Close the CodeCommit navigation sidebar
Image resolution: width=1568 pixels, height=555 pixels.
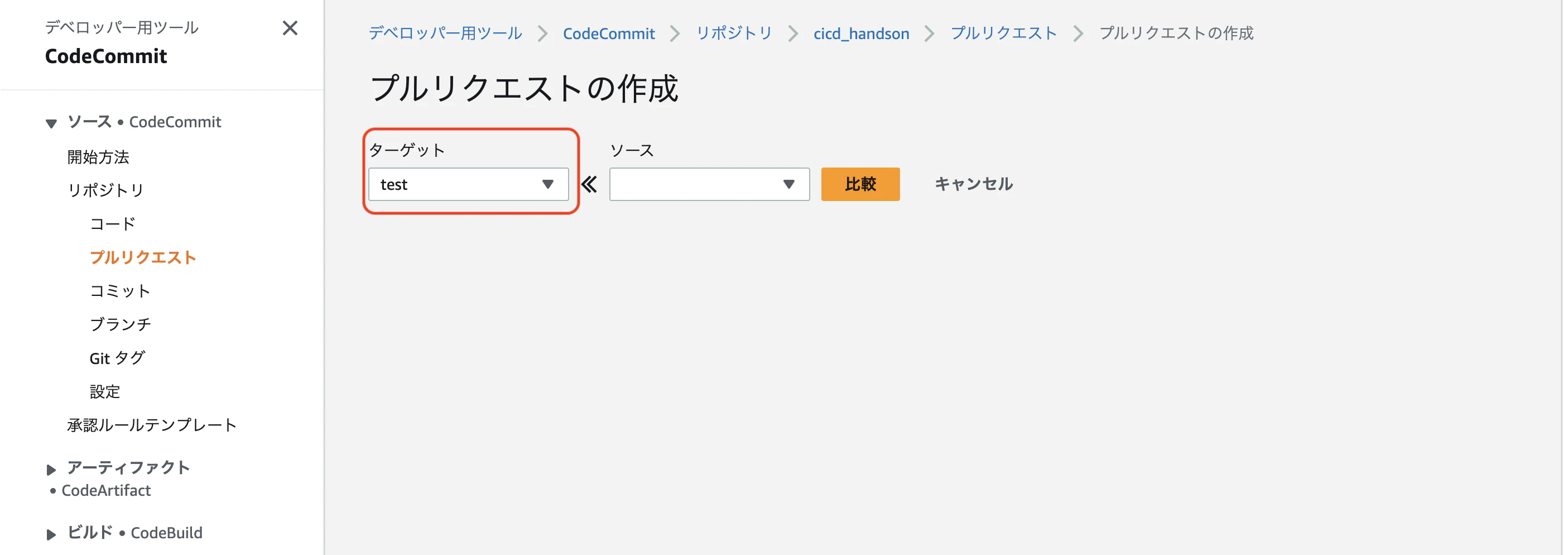[x=290, y=28]
